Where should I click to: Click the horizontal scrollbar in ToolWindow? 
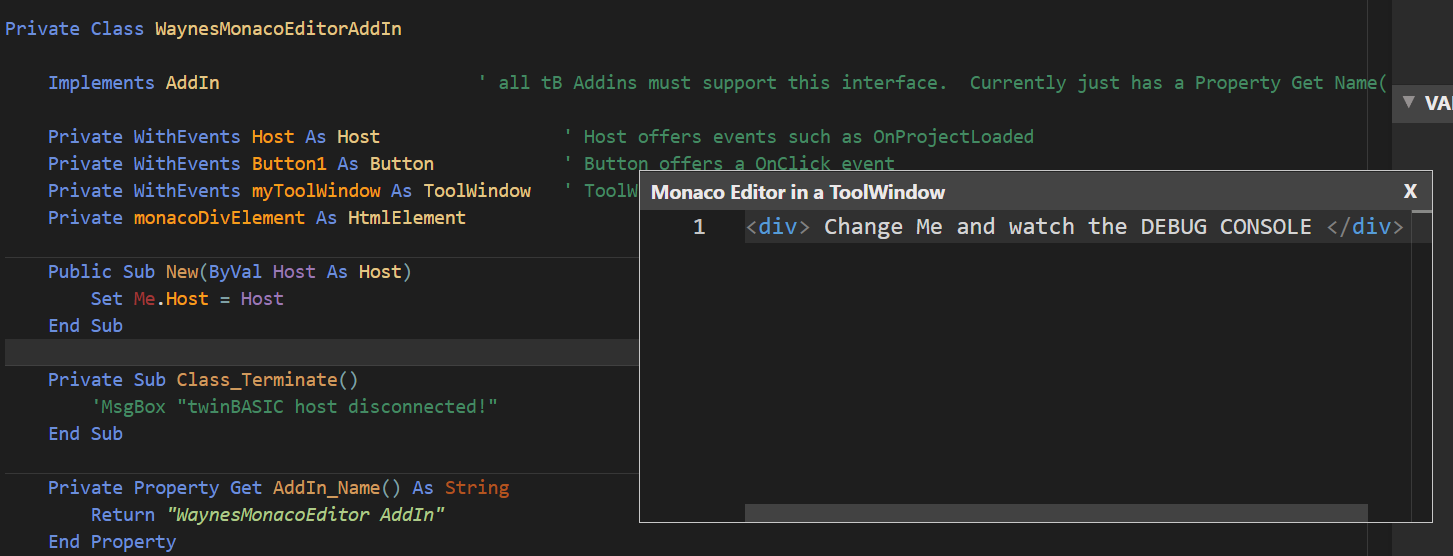(x=1056, y=512)
